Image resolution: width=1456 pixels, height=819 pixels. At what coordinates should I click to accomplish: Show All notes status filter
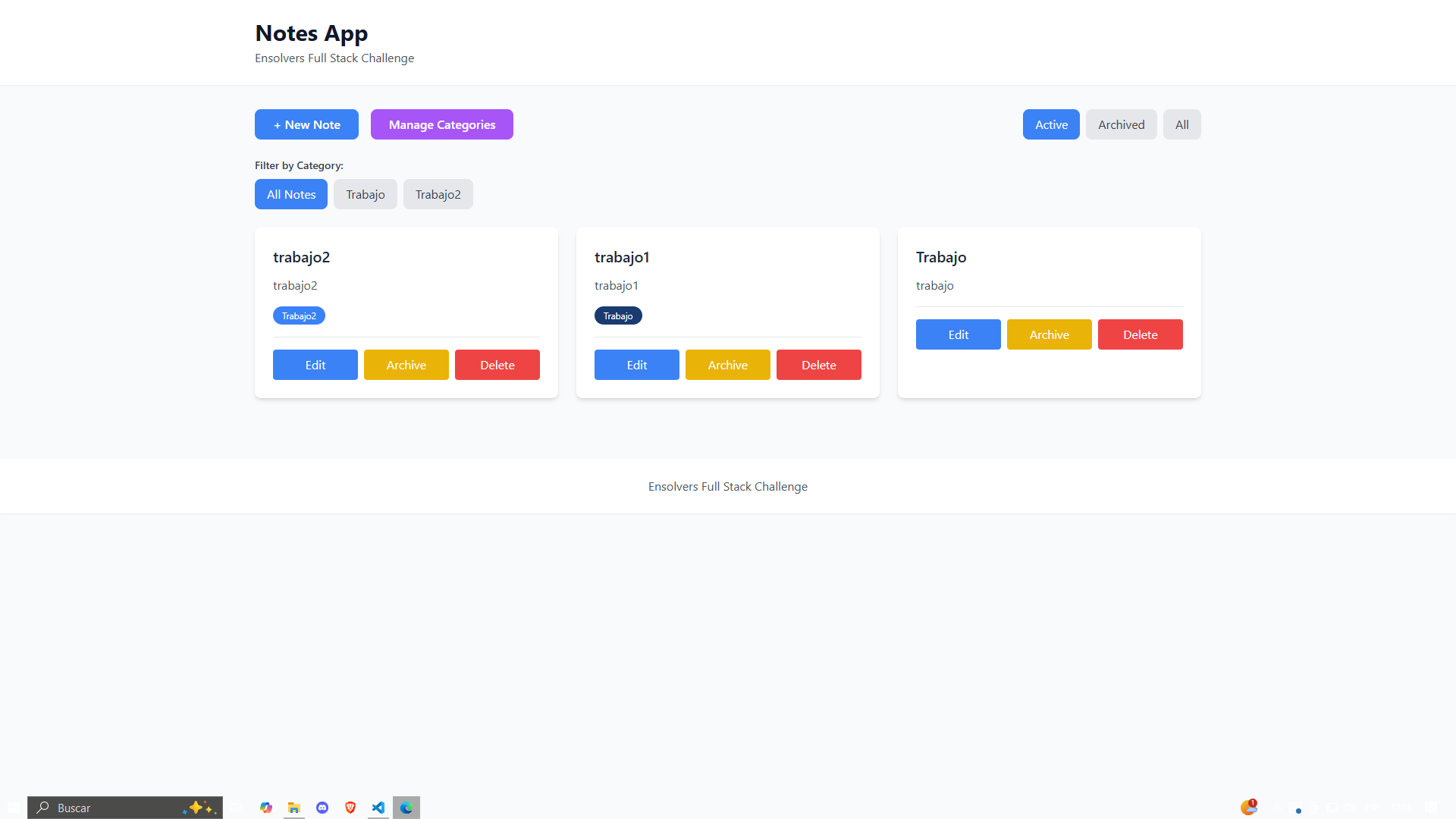(x=1182, y=124)
